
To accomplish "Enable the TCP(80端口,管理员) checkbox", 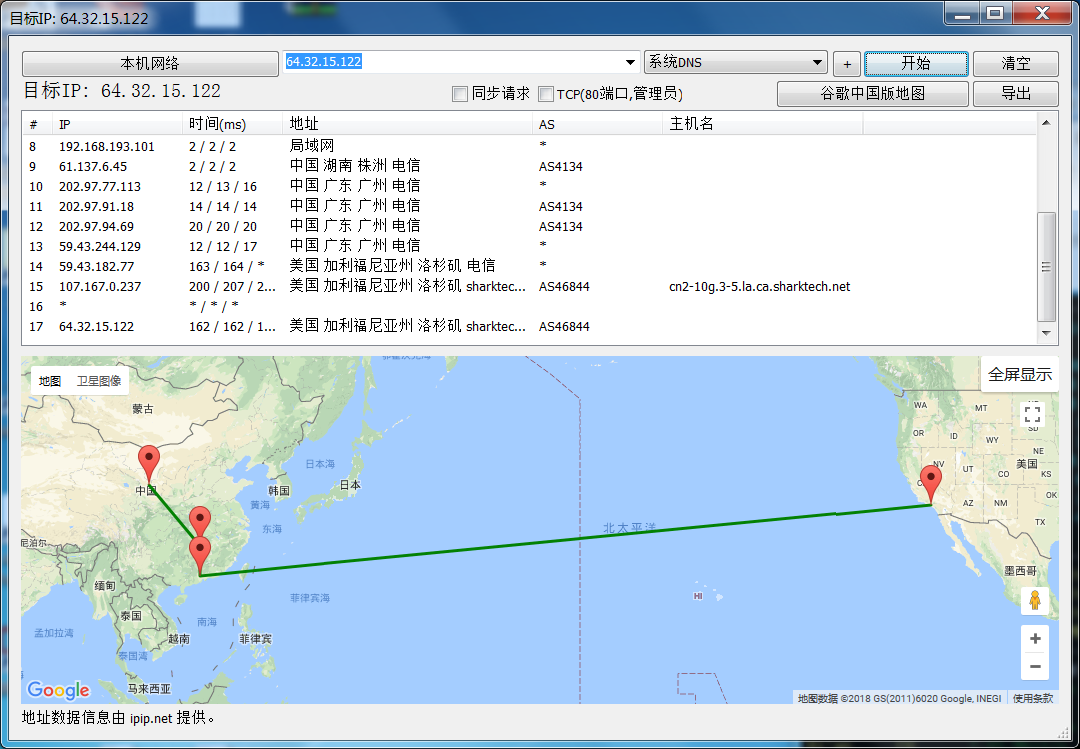I will click(x=546, y=94).
